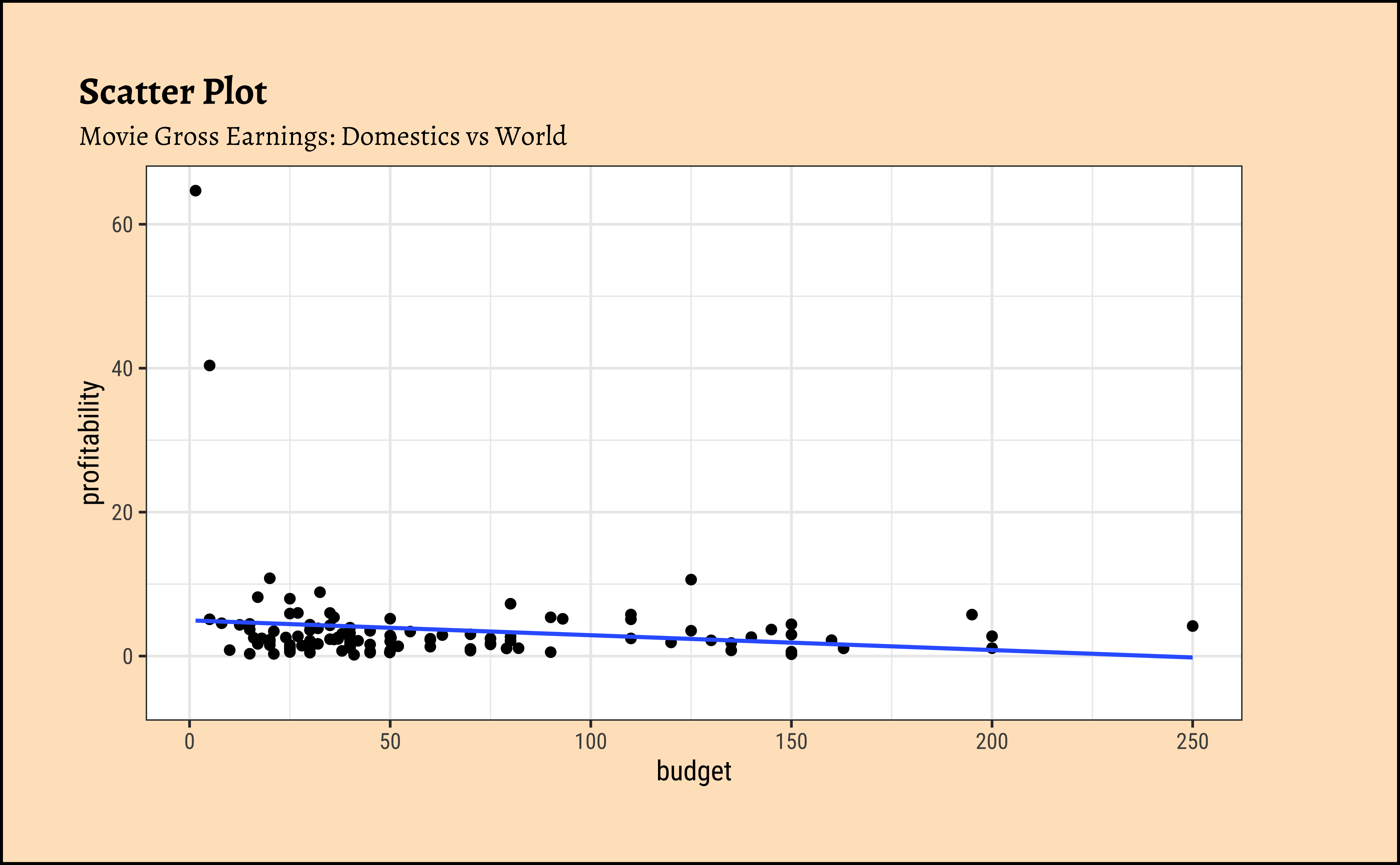Click the highest outlier point above 60
Viewport: 1400px width, 865px height.
(195, 191)
